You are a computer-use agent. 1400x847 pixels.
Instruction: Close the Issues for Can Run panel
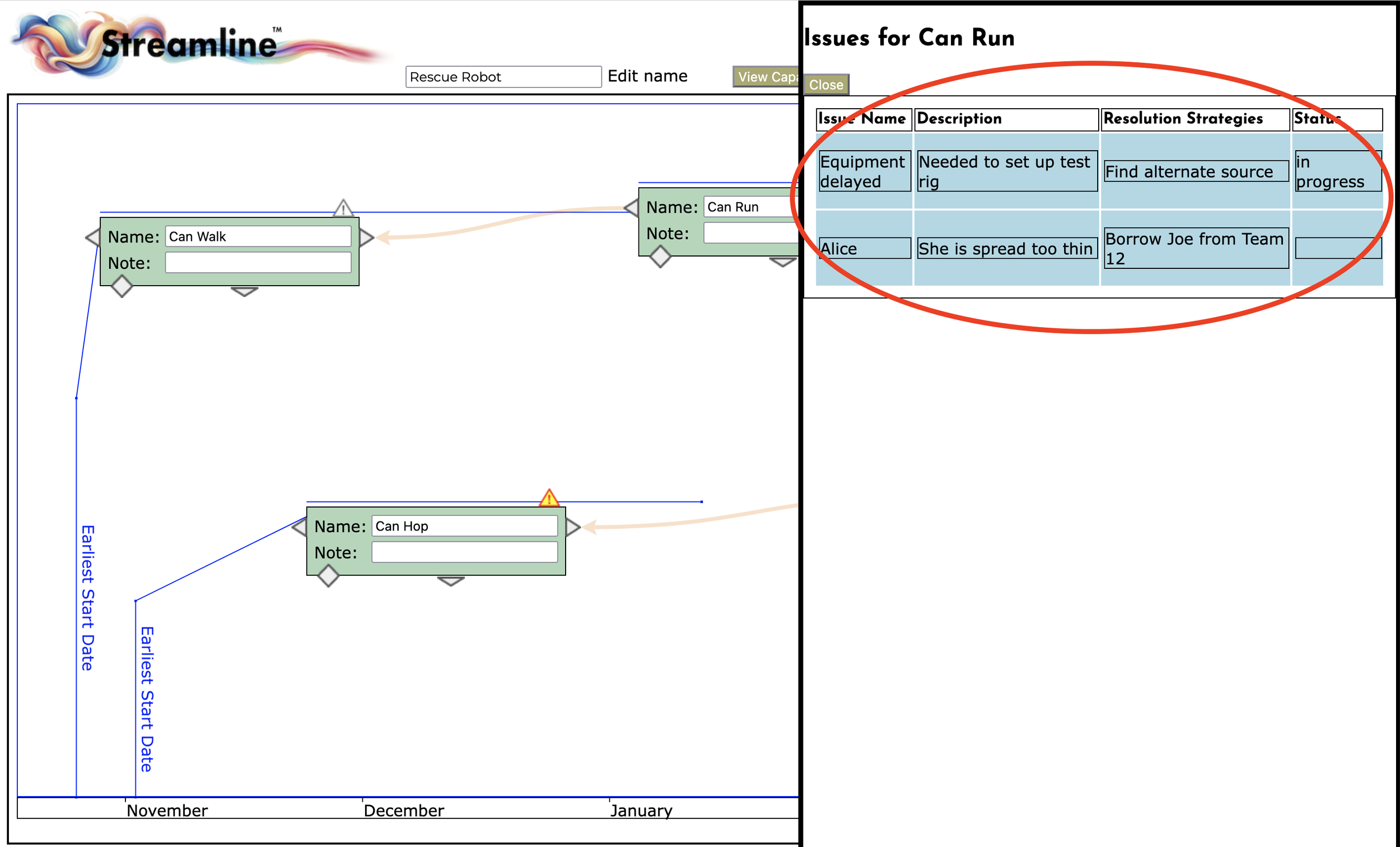(x=826, y=85)
